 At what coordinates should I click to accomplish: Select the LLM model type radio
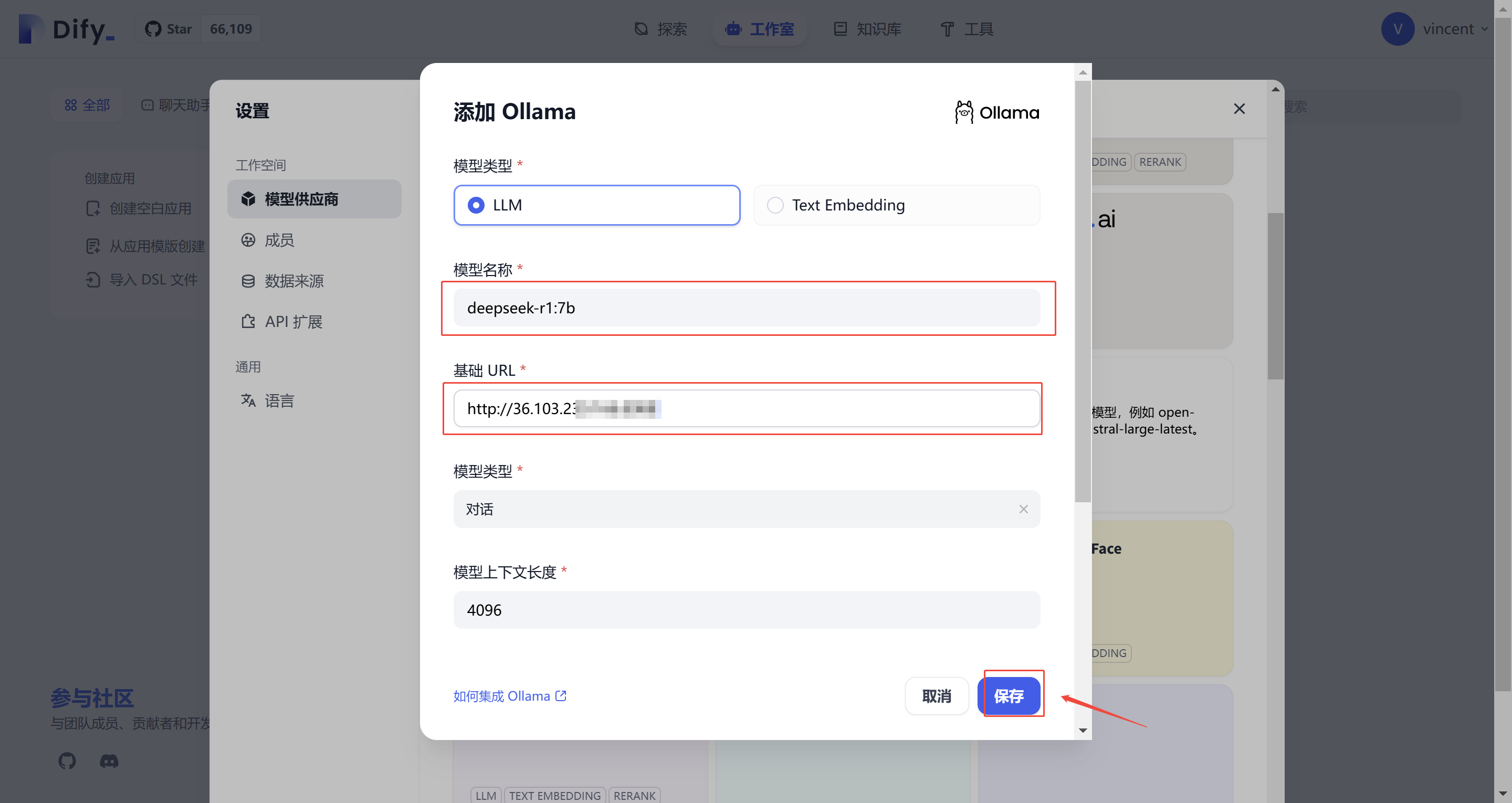coord(596,205)
